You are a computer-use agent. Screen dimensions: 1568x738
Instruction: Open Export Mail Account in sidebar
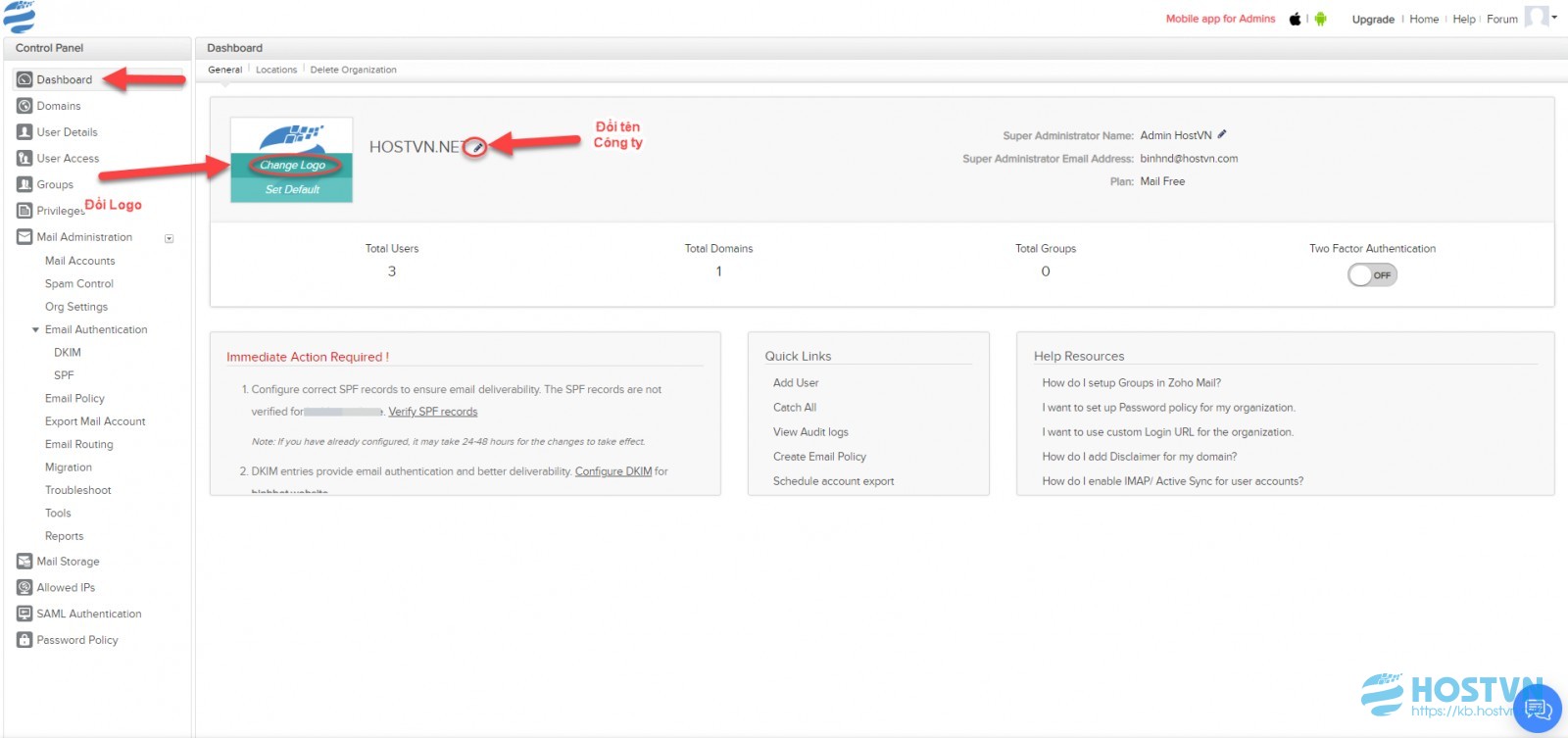95,421
